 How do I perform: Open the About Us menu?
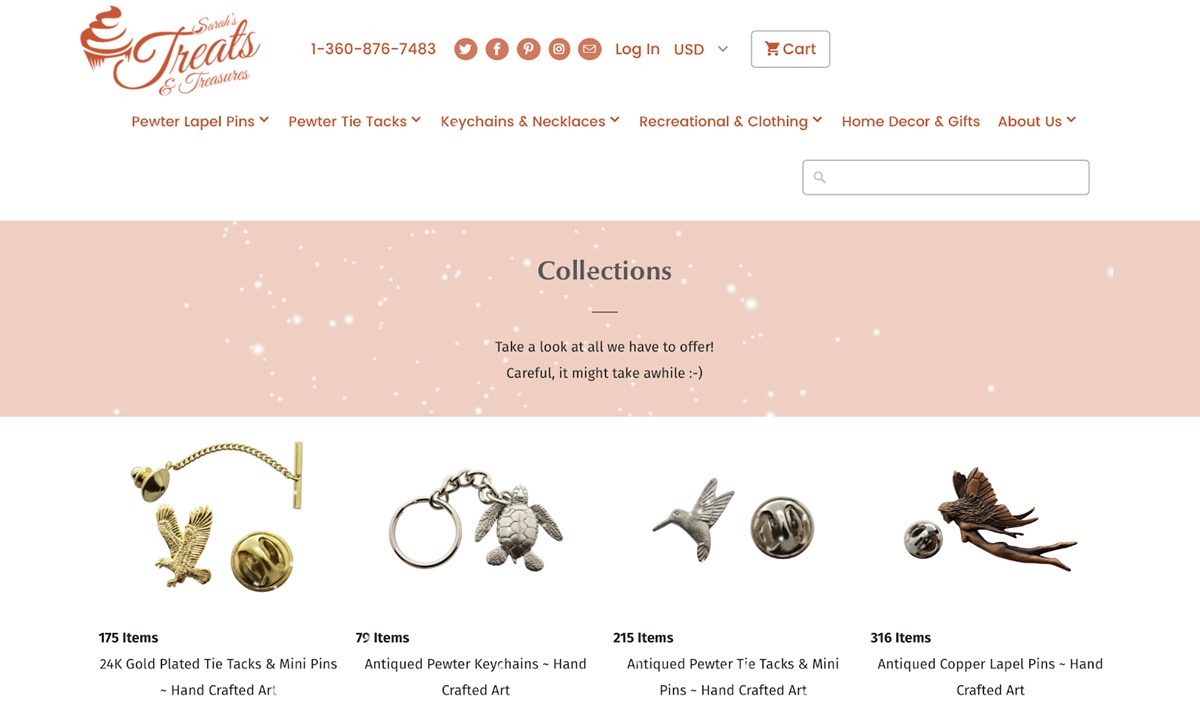pos(1037,121)
